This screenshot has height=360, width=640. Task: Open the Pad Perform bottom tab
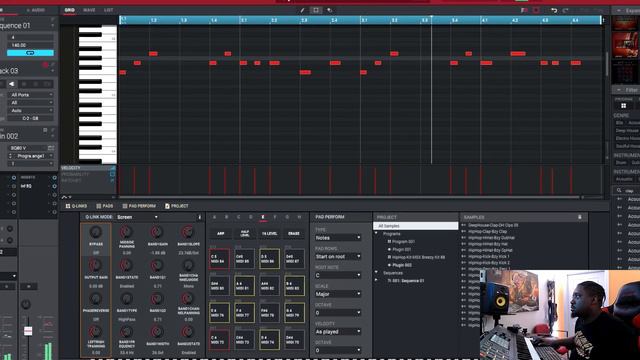coord(139,206)
